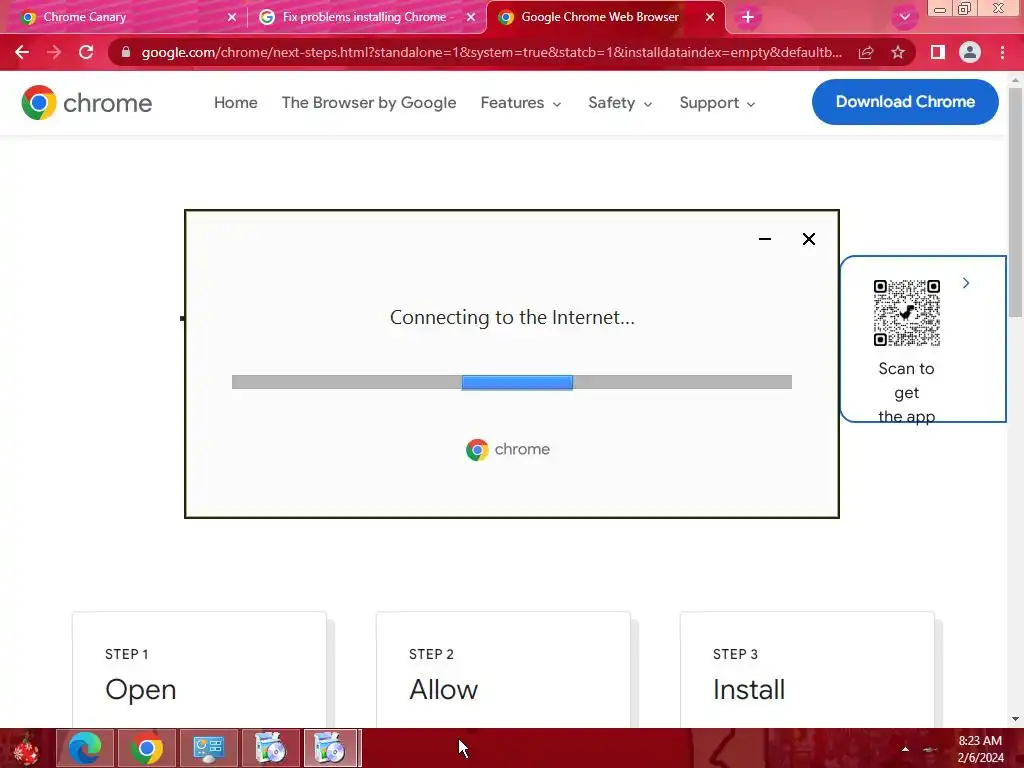Open a new tab with the plus button
Screen dimensions: 1024x768
[748, 17]
